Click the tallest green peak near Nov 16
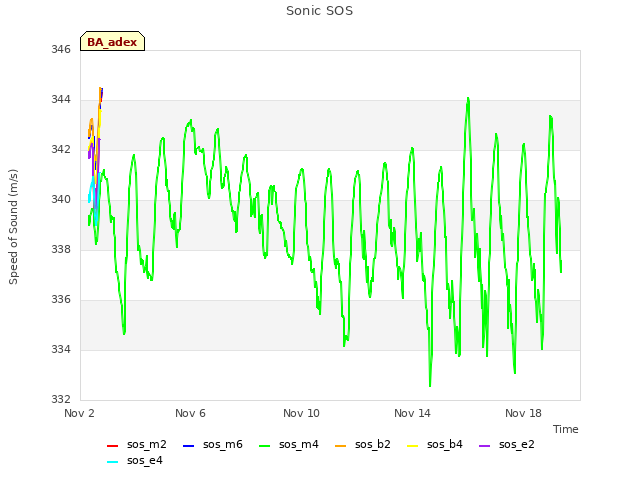Viewport: 640px width, 480px height. pos(468,99)
